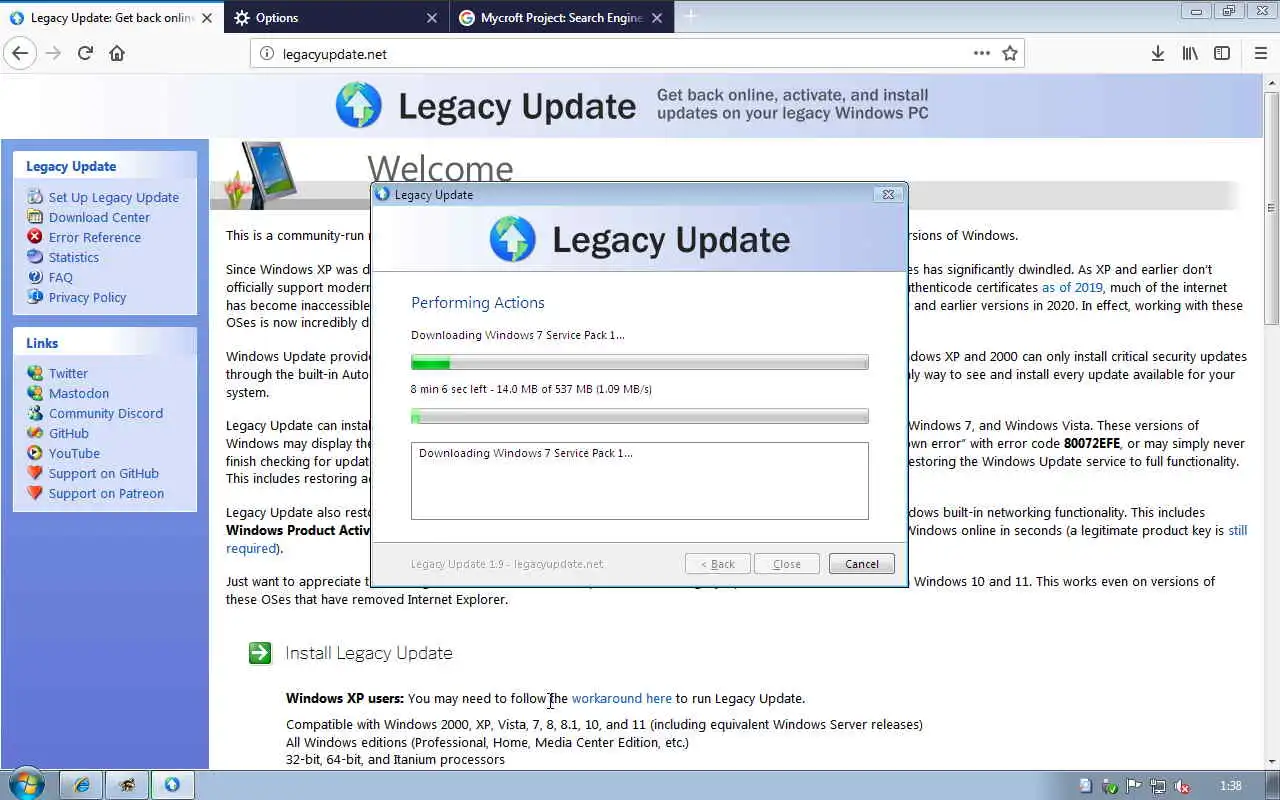
Task: Launch Internet Explorer from taskbar
Action: point(82,785)
